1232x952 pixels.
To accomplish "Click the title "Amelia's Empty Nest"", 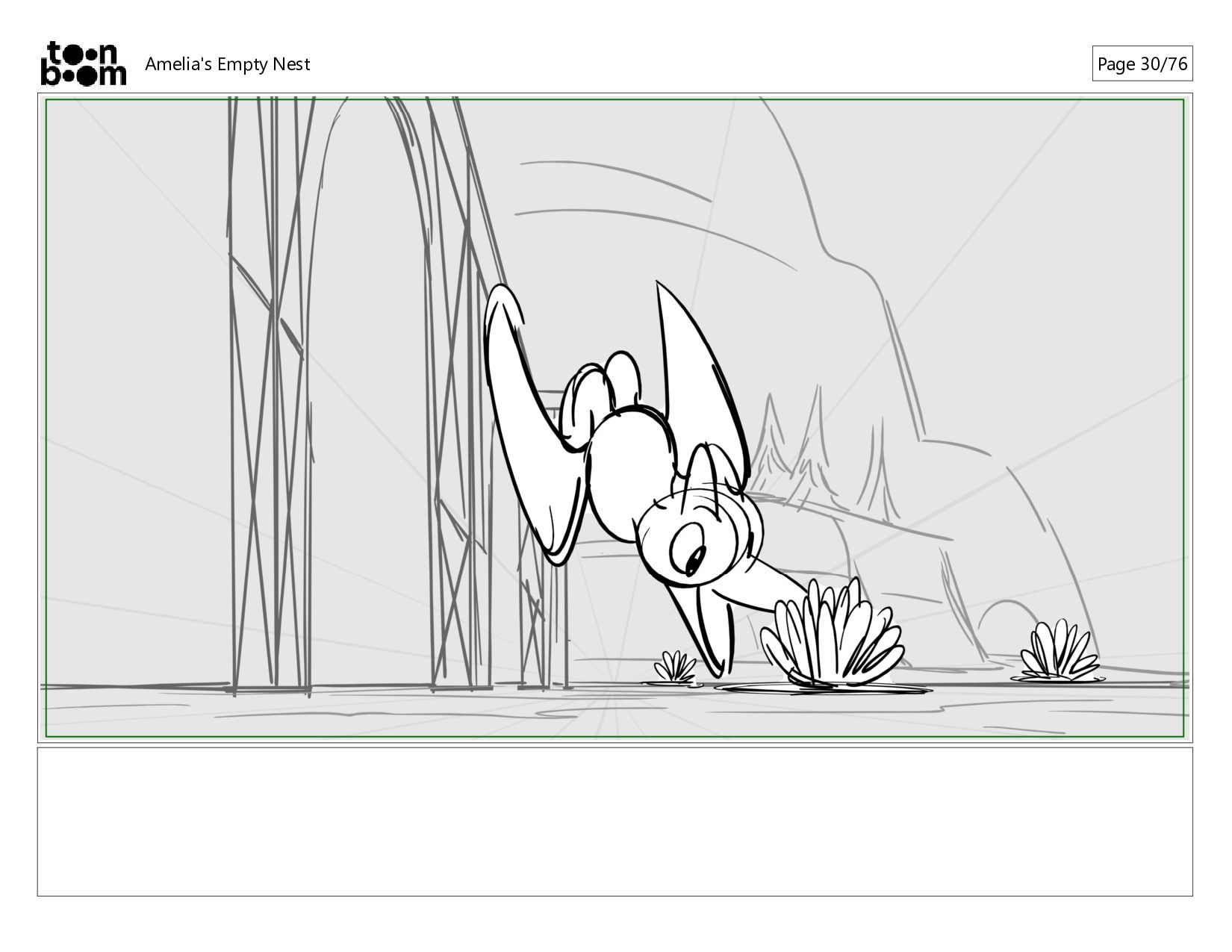I will coord(227,64).
